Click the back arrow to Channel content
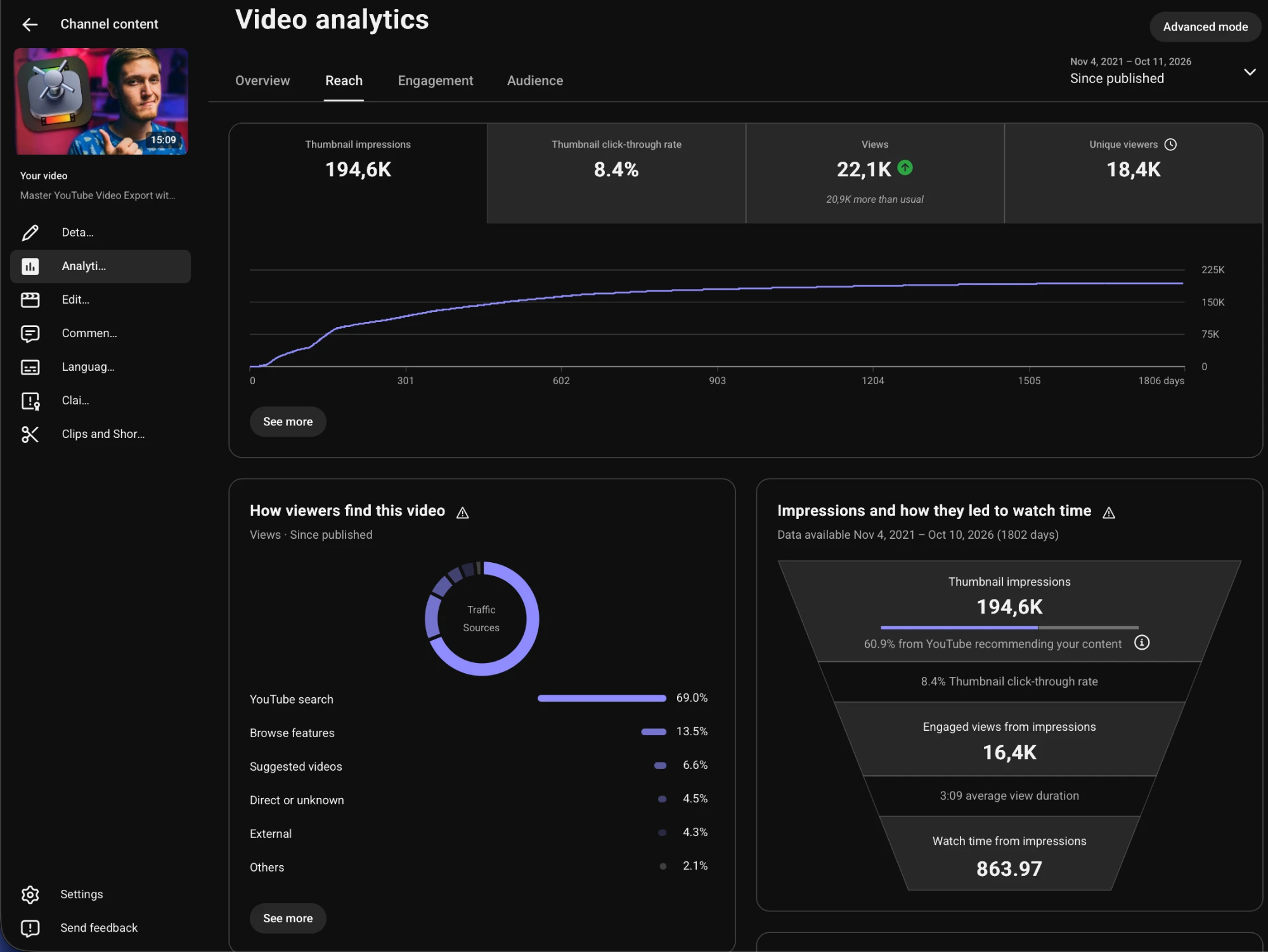The width and height of the screenshot is (1268, 952). coord(30,25)
